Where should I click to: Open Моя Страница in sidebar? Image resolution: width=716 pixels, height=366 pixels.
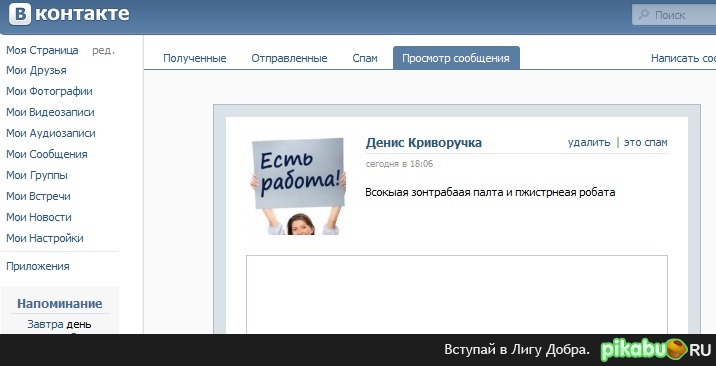point(42,50)
